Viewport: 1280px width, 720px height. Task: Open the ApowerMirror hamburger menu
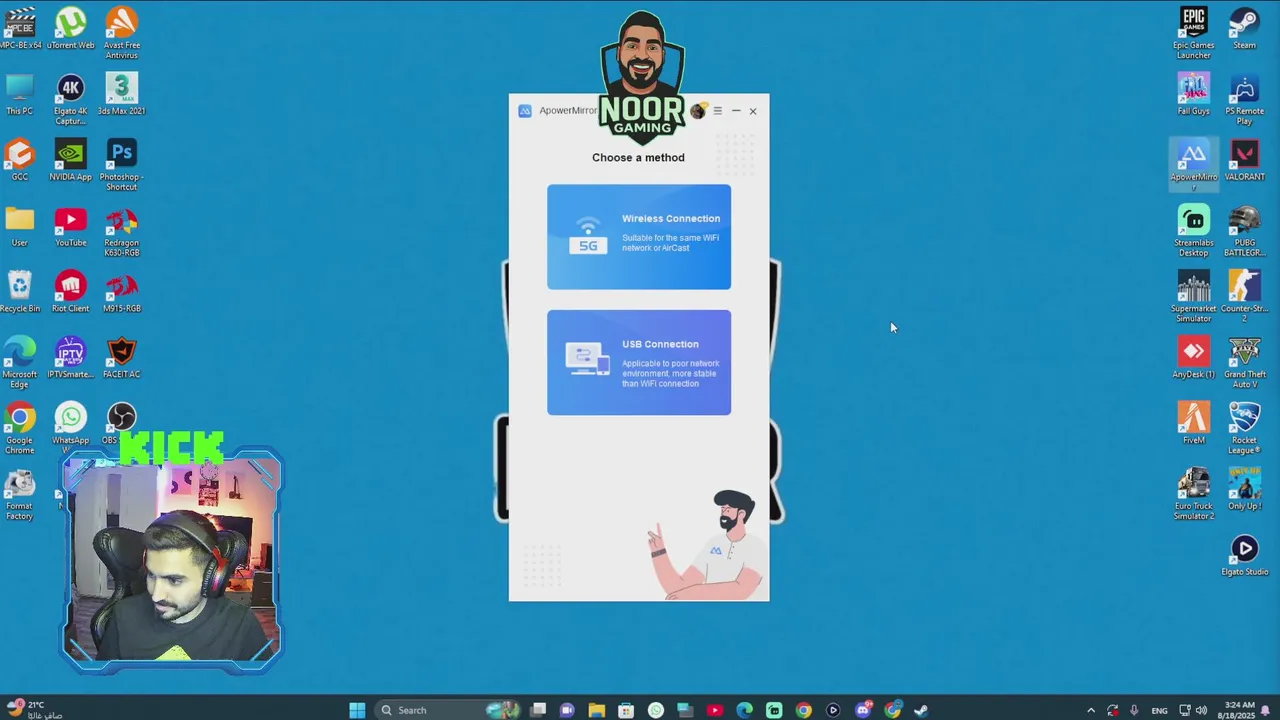[717, 111]
